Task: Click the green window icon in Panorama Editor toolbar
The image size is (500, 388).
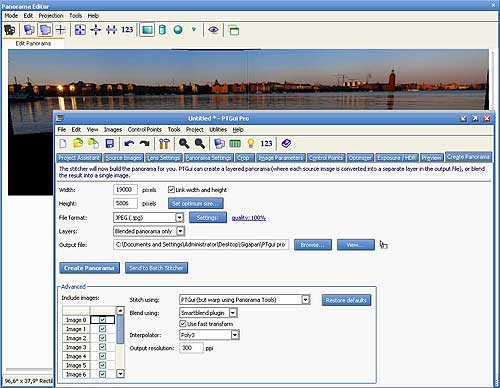Action: [234, 30]
